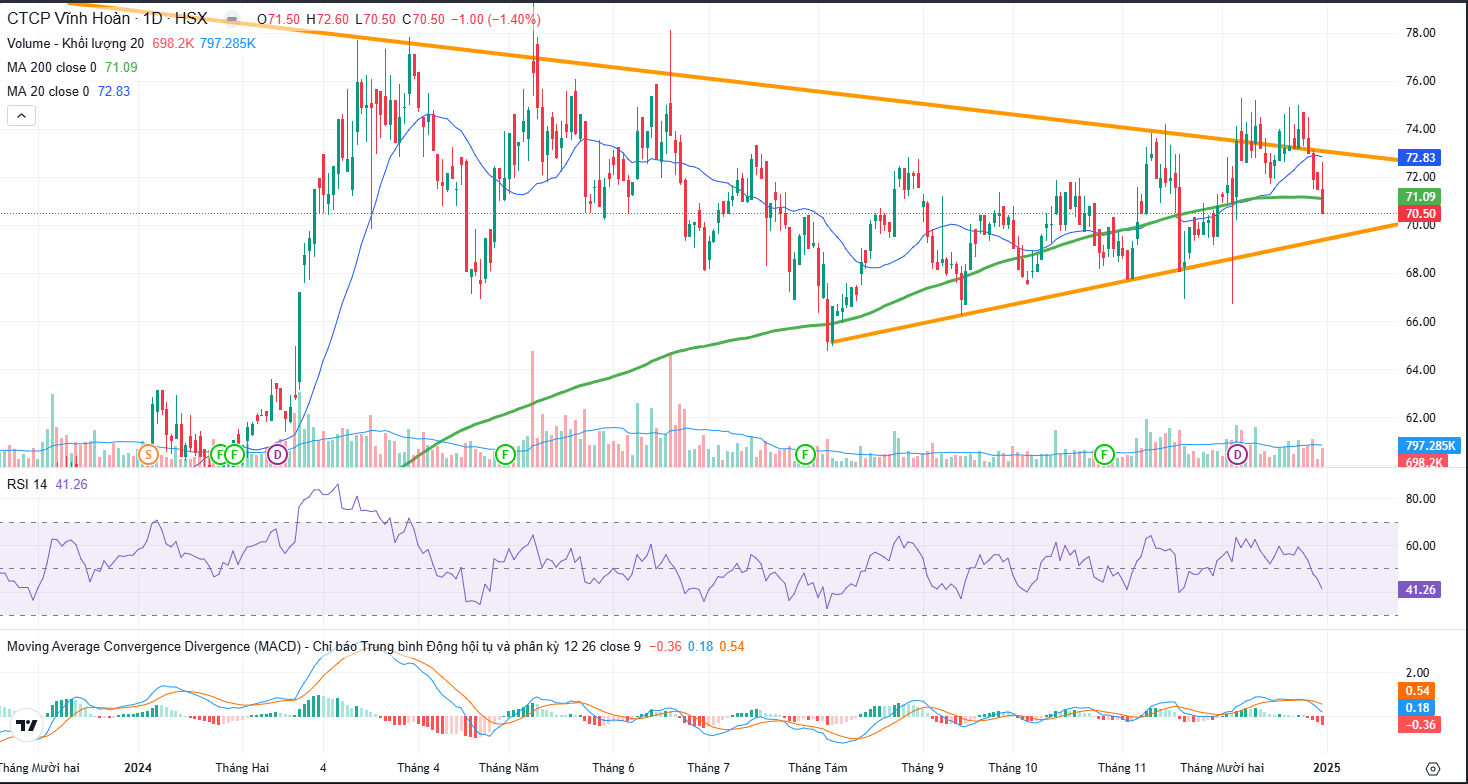Click the C70.50 close value in header
This screenshot has height=784, width=1468.
click(x=423, y=19)
